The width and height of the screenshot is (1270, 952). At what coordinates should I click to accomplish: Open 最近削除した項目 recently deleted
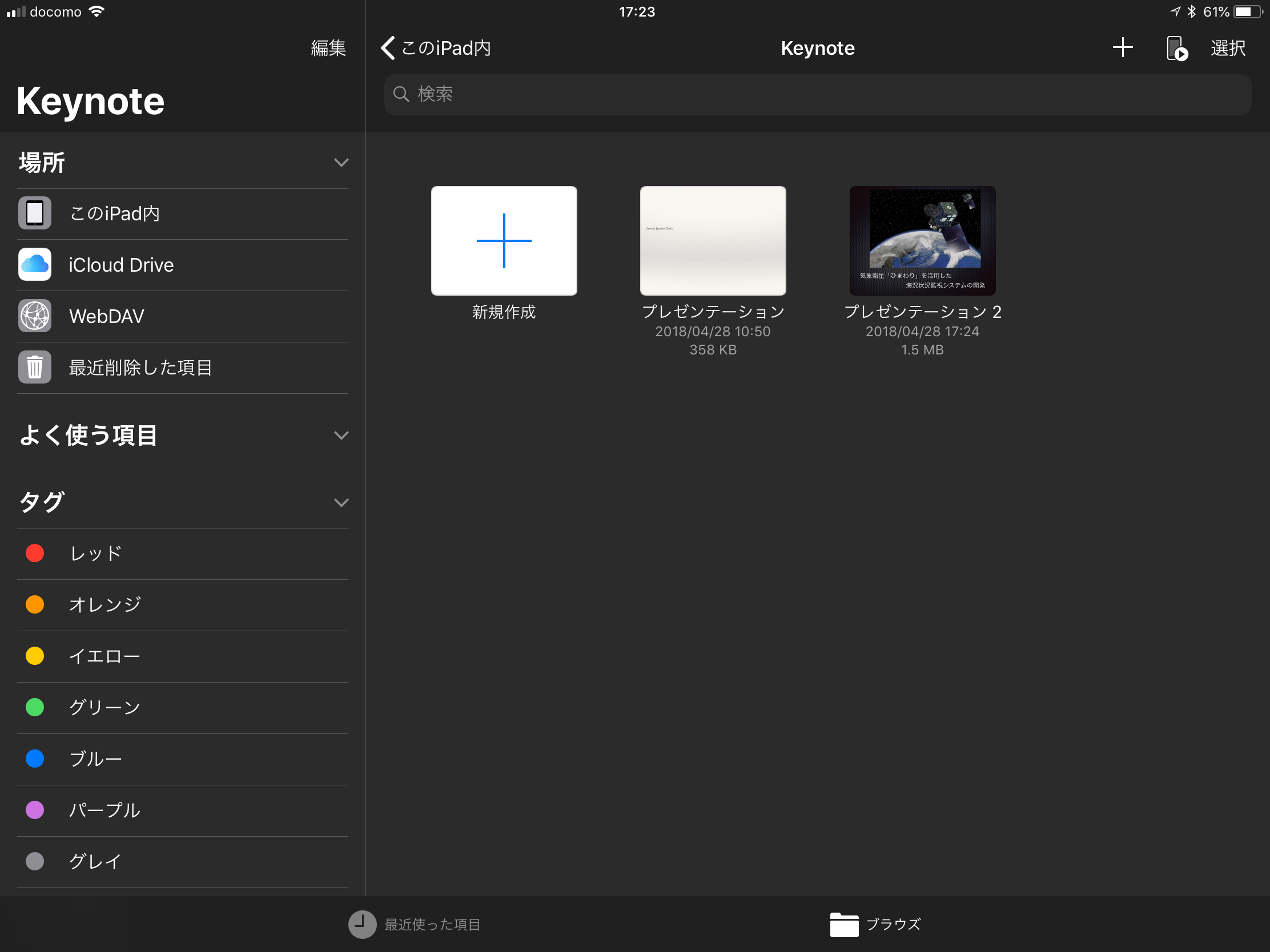pyautogui.click(x=183, y=368)
